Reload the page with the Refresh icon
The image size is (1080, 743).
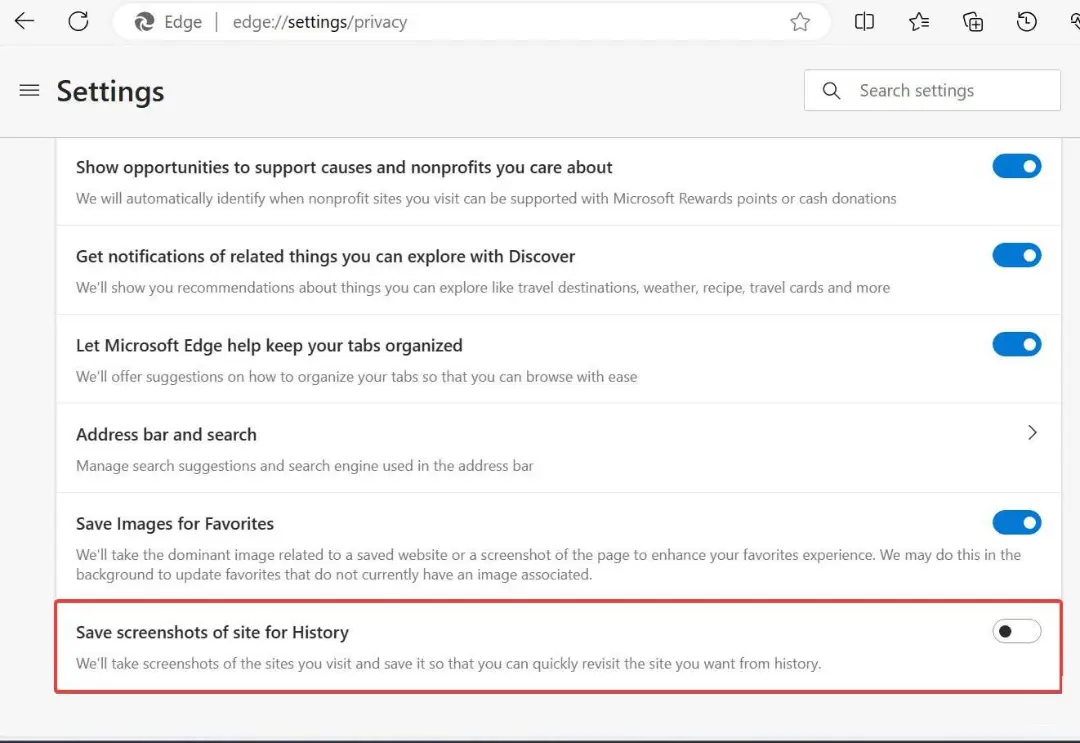tap(79, 21)
